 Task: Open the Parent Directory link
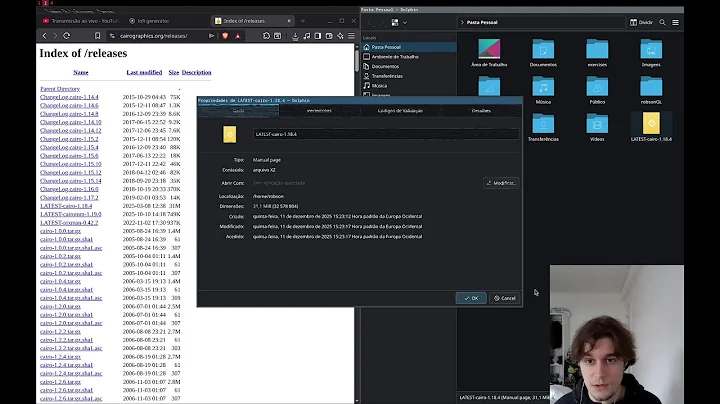[x=60, y=89]
